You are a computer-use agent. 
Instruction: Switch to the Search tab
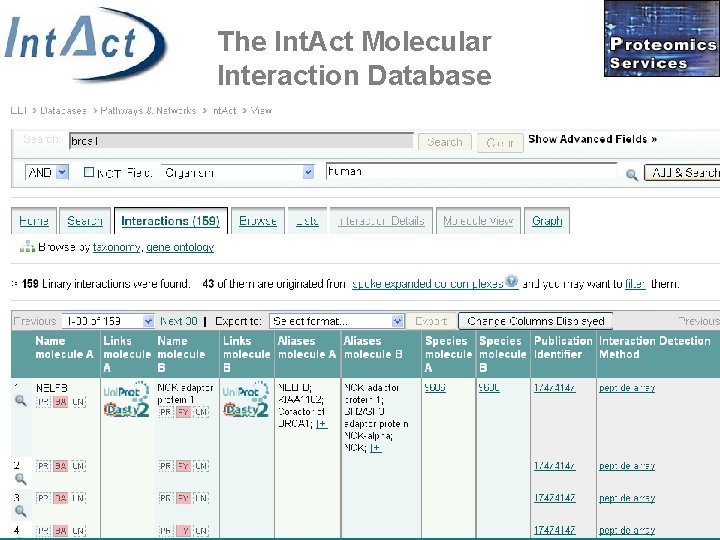click(x=85, y=221)
